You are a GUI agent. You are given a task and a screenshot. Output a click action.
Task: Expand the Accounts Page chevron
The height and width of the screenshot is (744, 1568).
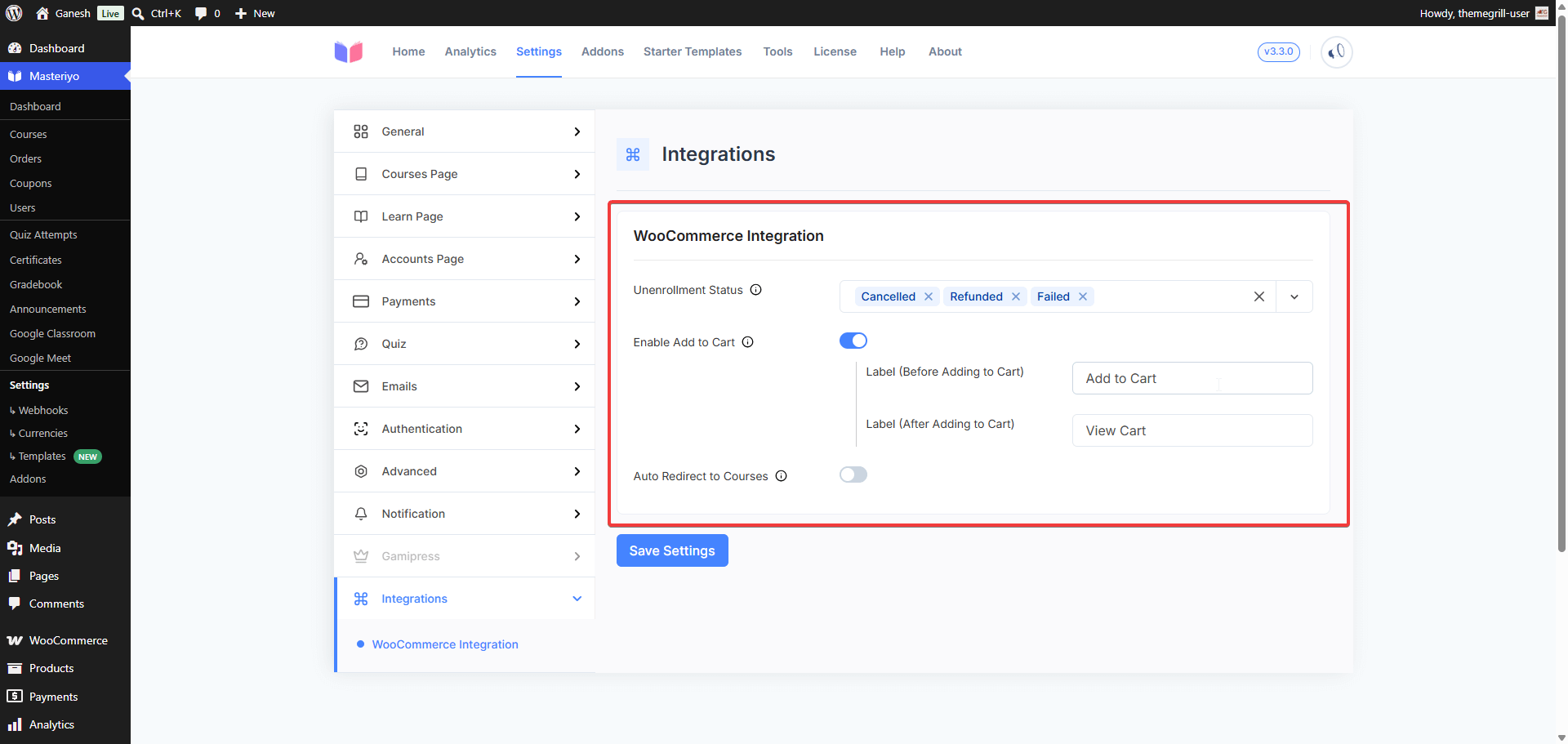577,259
